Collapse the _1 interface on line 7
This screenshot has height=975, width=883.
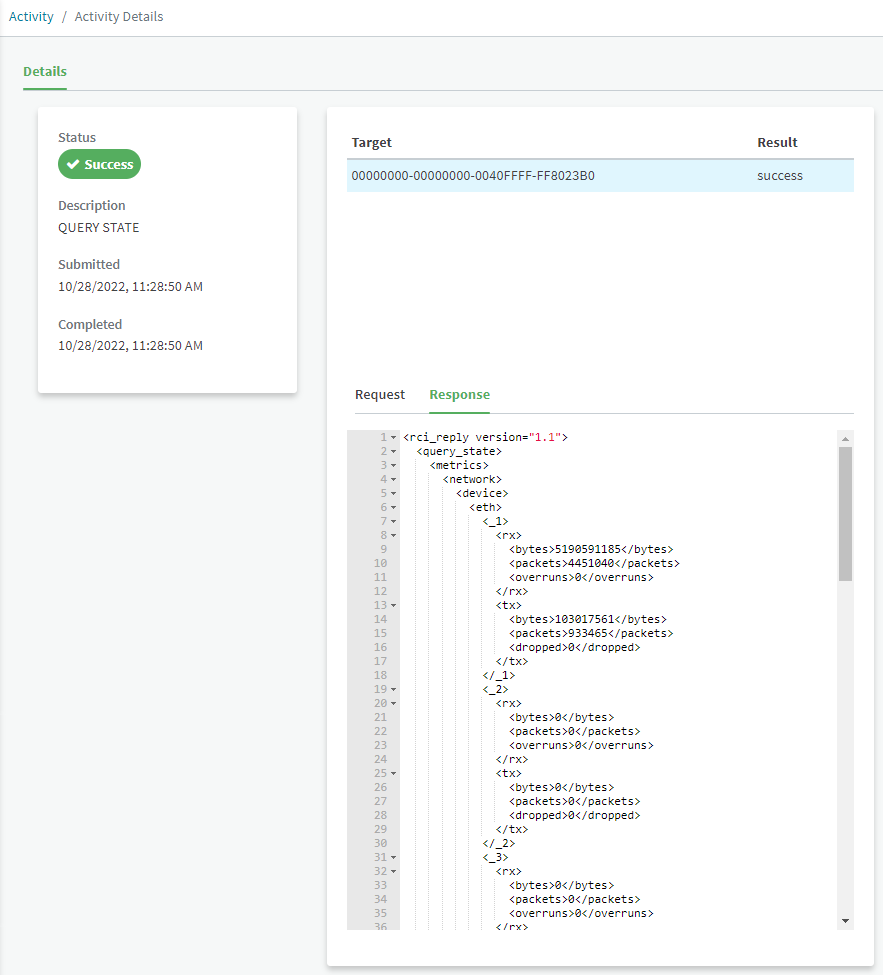pos(394,522)
